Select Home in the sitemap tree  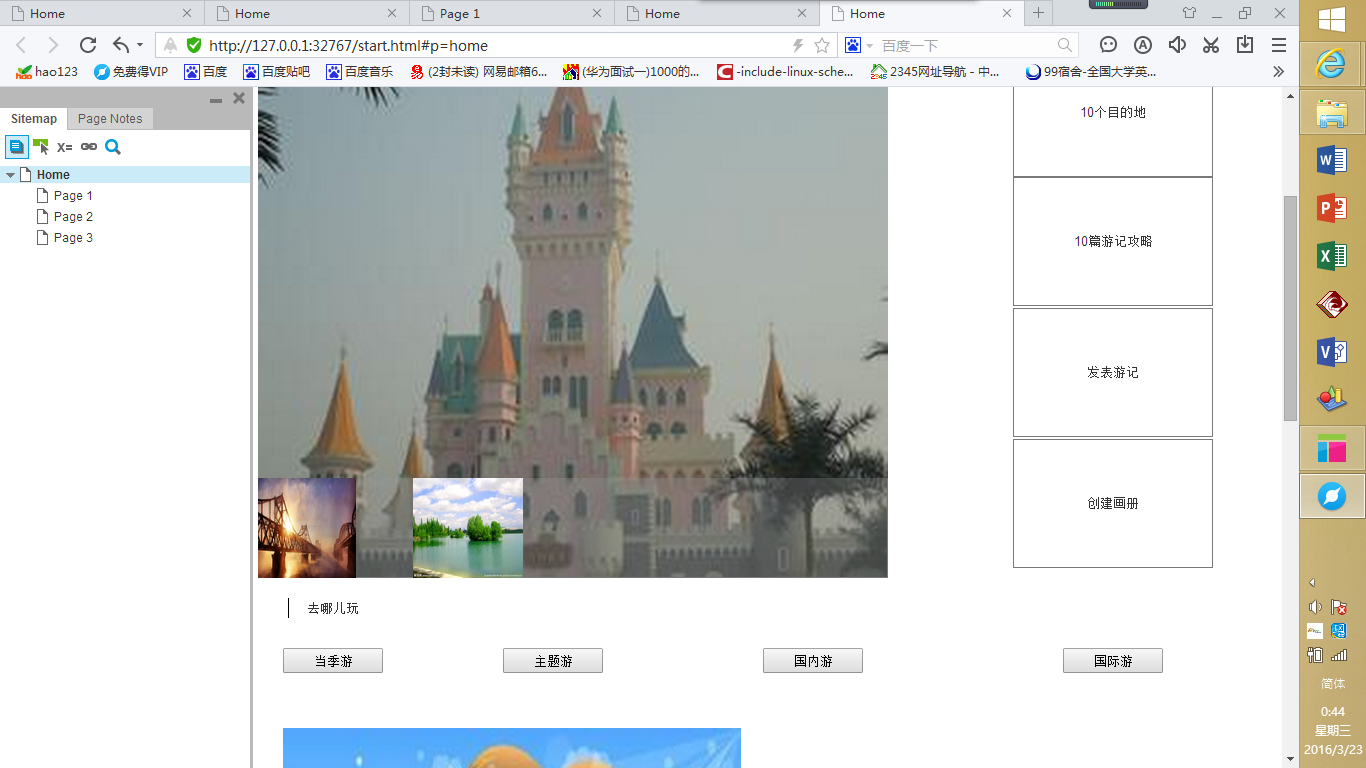[x=53, y=175]
